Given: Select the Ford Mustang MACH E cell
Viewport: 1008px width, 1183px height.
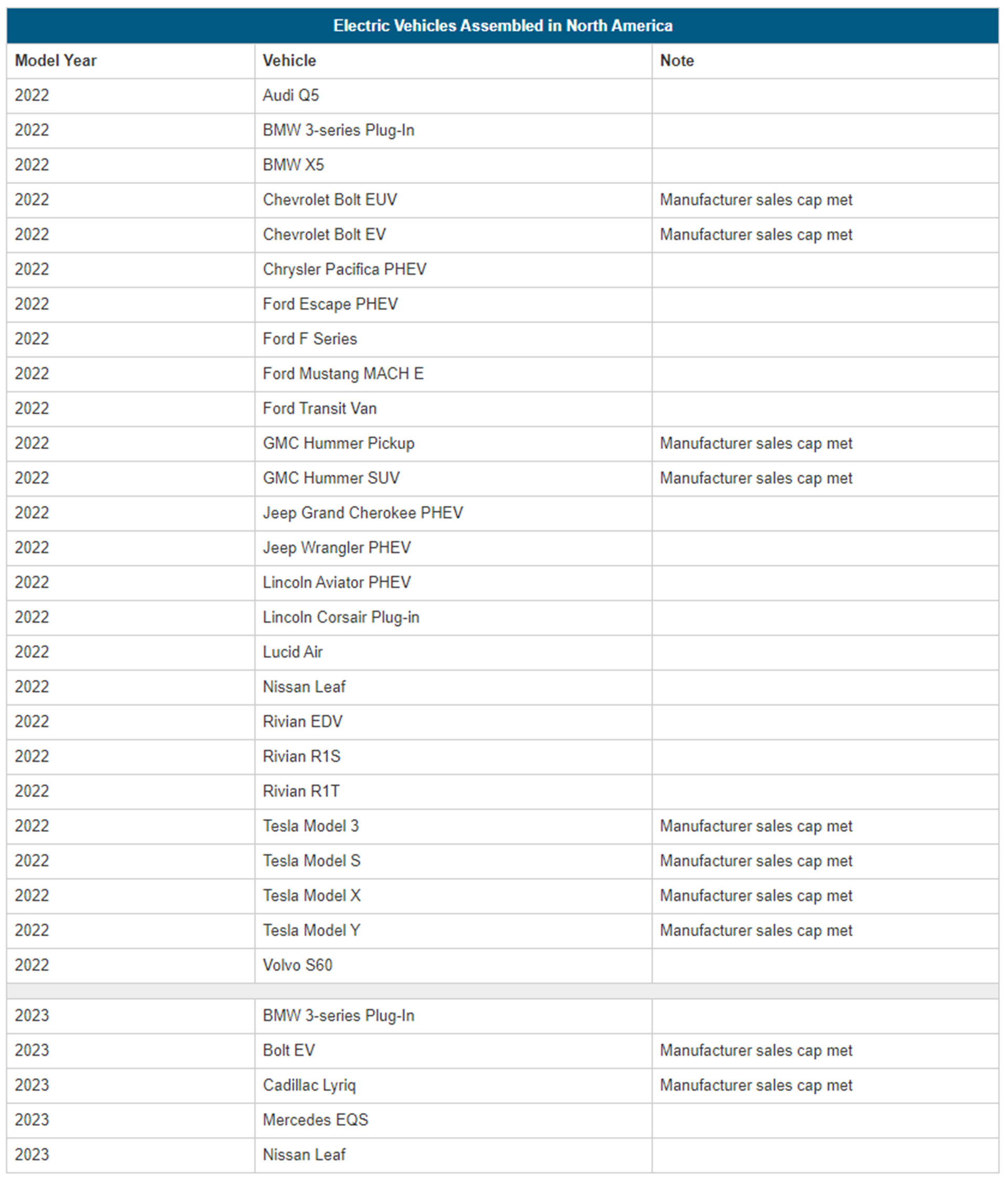Looking at the screenshot, I should click(343, 373).
